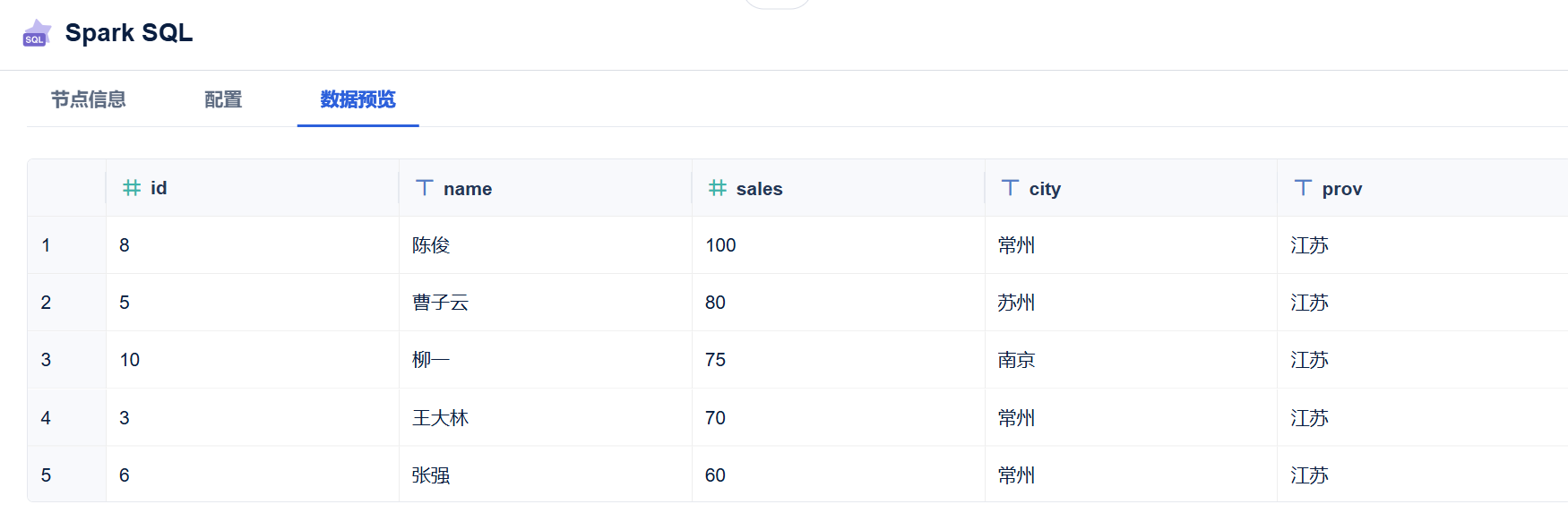The image size is (1568, 513).
Task: Click the text type icon beside prov
Action: click(x=1303, y=188)
